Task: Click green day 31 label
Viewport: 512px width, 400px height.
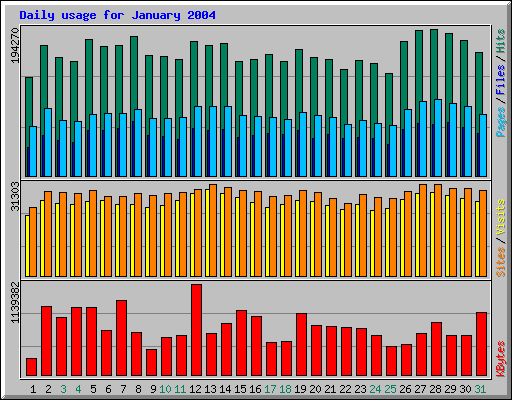Action: coord(480,389)
